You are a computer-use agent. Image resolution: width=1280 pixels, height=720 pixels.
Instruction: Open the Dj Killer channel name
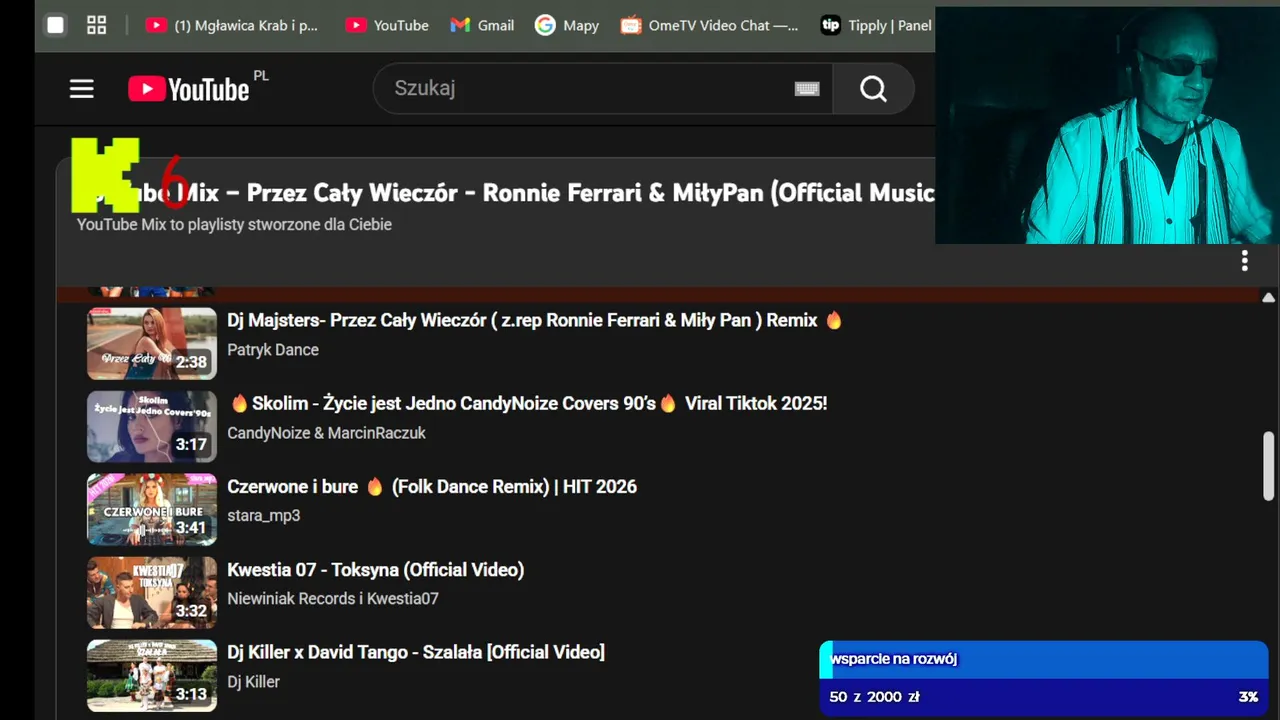pyautogui.click(x=253, y=682)
